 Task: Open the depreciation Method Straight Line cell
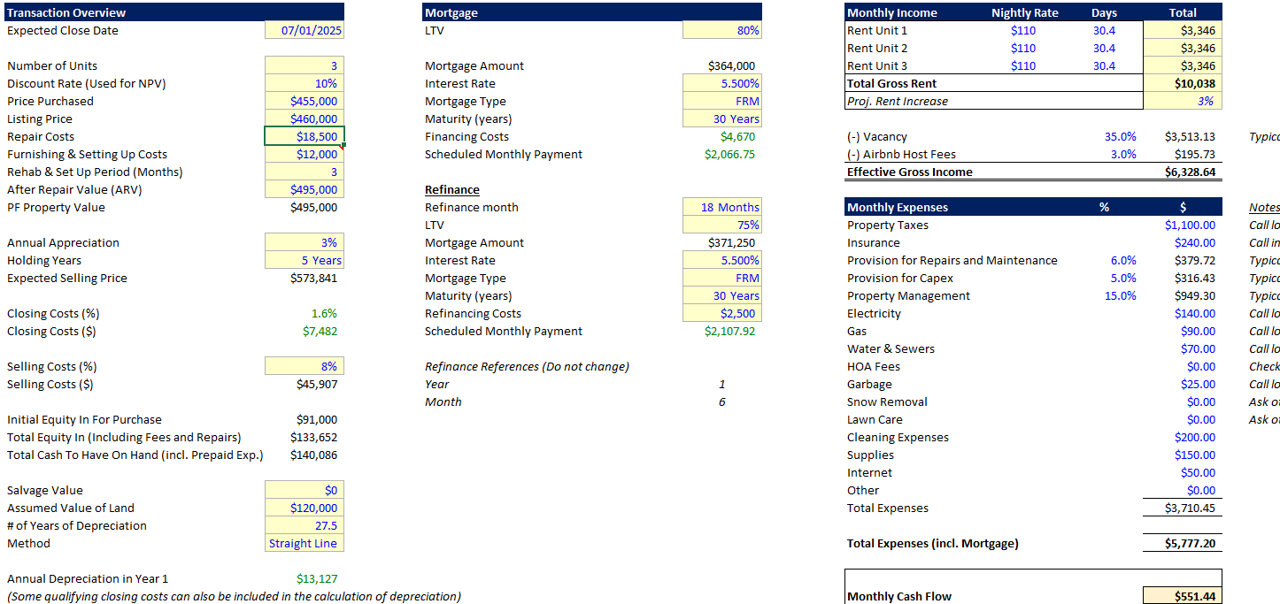coord(304,544)
